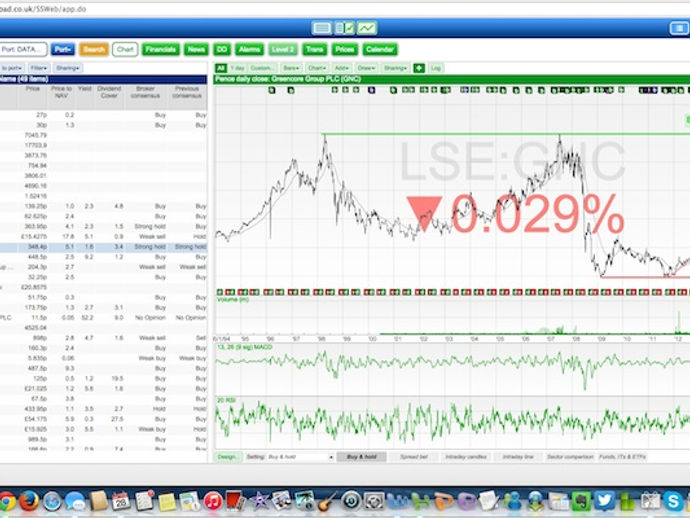690x518 pixels.
Task: Choose the Spread bet chart preset
Action: tap(414, 457)
